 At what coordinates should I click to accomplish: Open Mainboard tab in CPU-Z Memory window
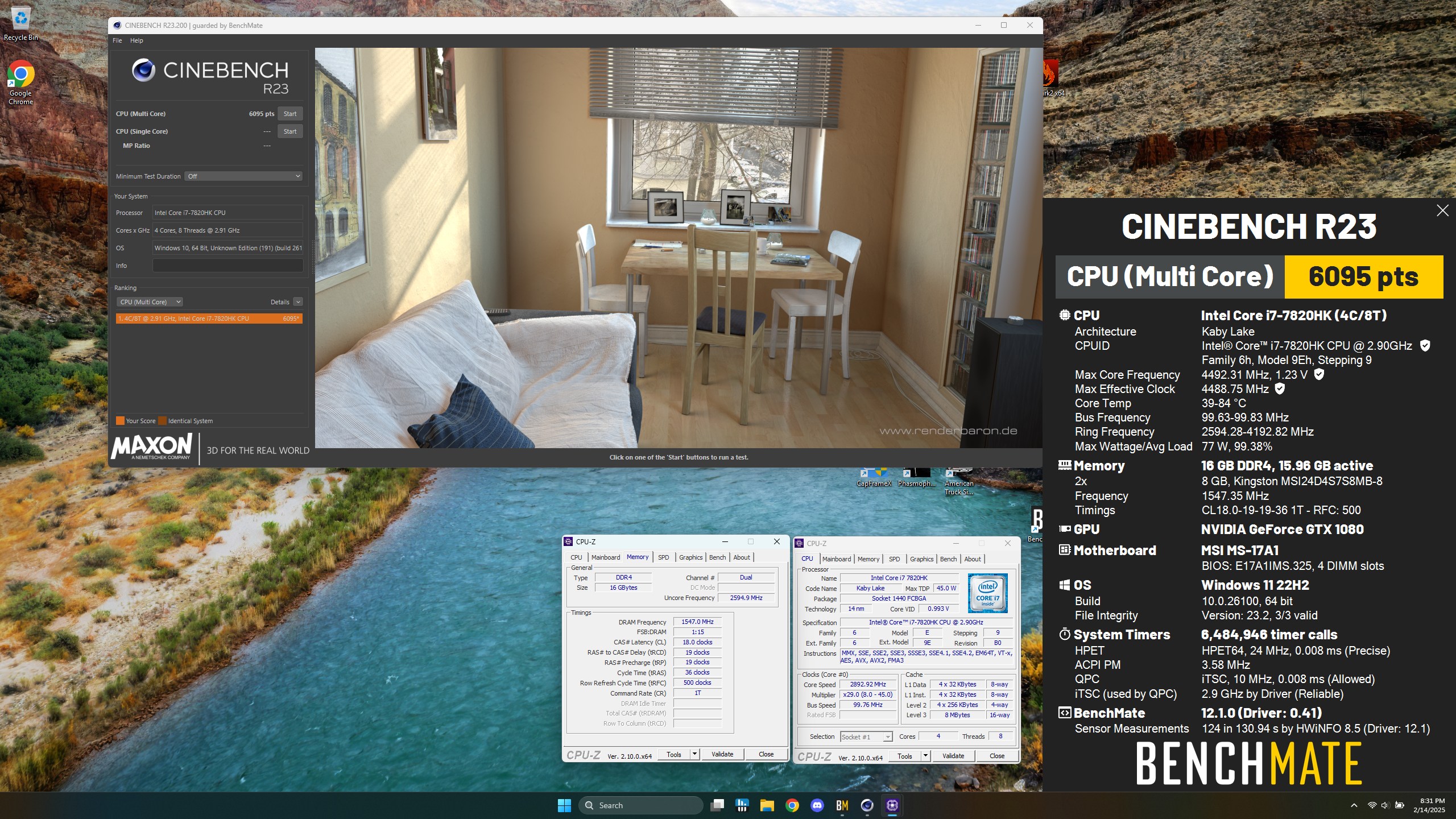point(606,557)
